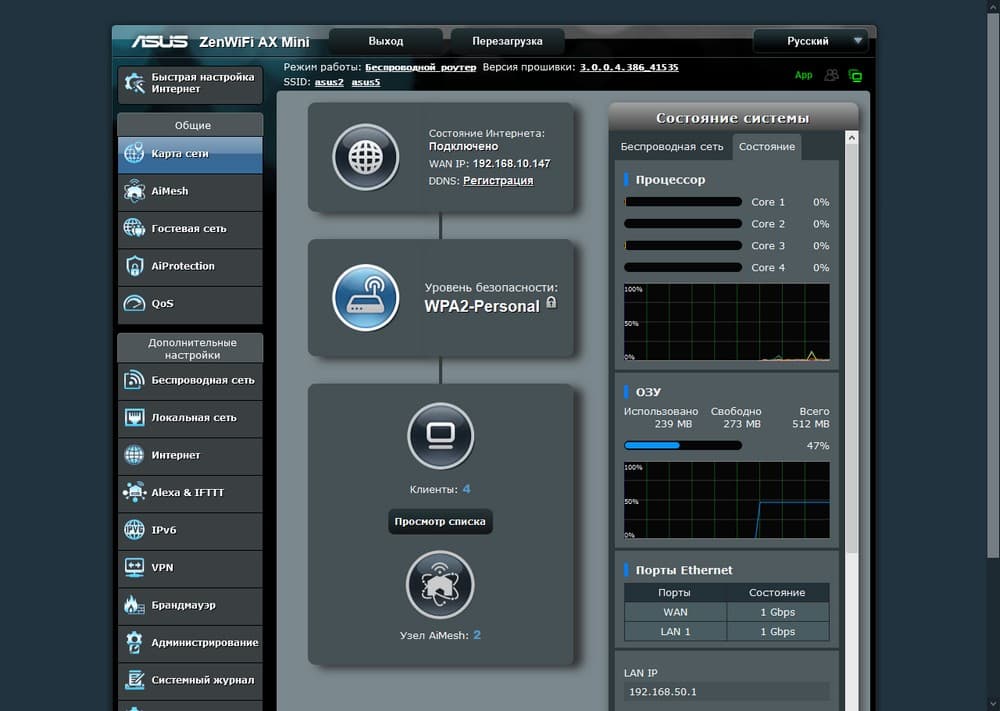
Task: Click the Clients computer icon
Action: (x=440, y=436)
